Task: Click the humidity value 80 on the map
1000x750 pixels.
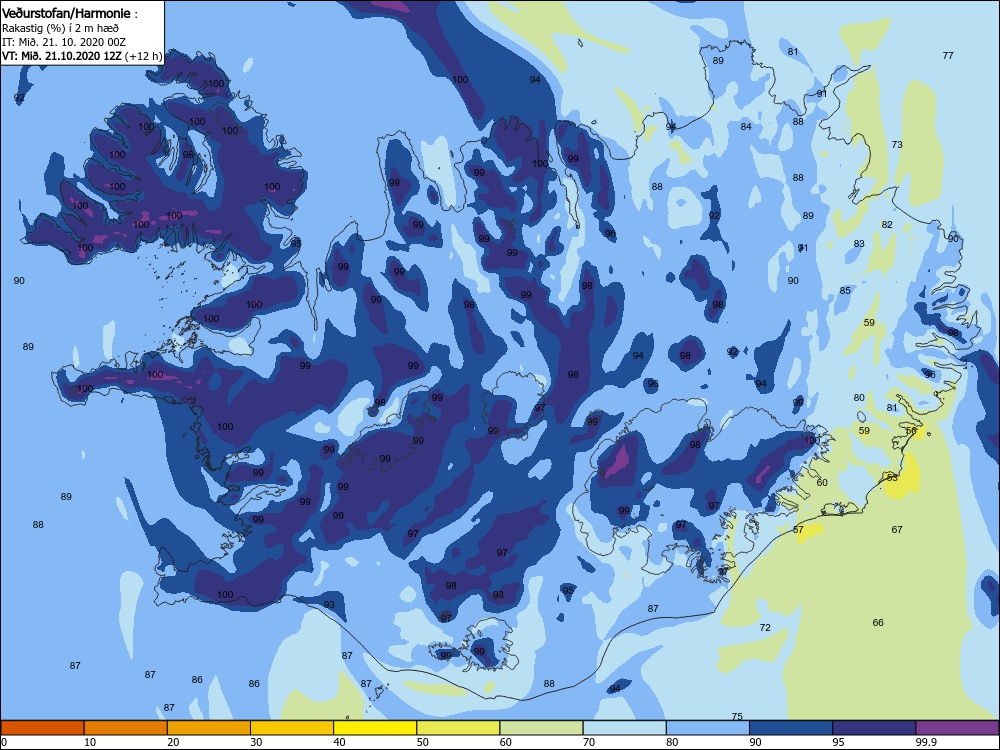Action: point(858,398)
